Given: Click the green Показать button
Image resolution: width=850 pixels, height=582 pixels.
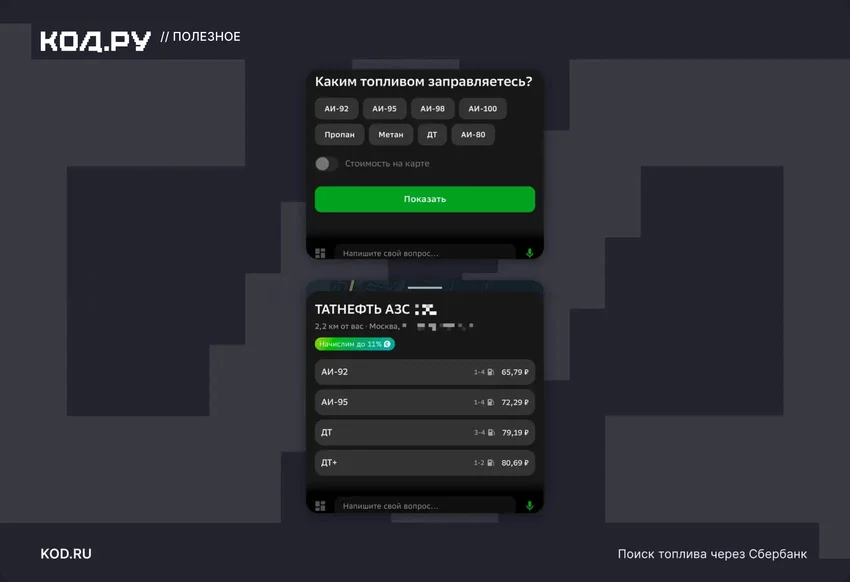Looking at the screenshot, I should [425, 199].
